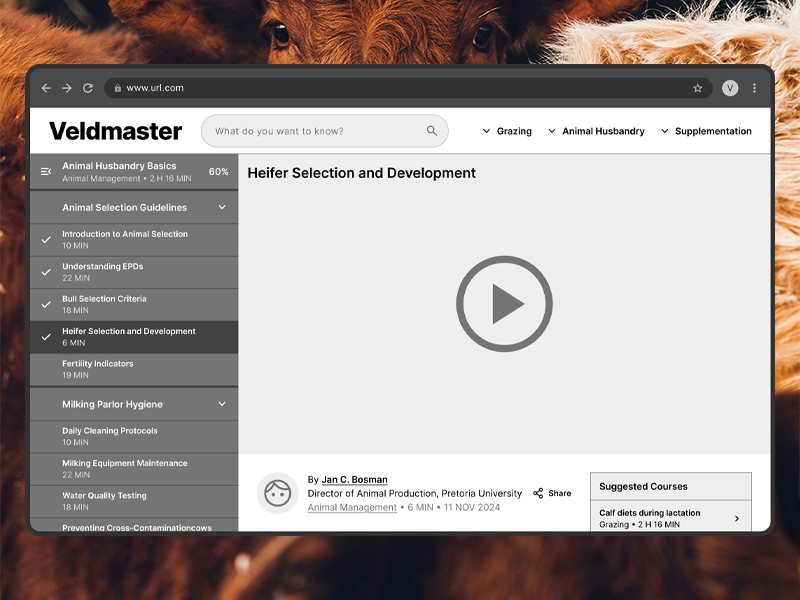Collapse the Milking Parlor Hygiene section

point(222,404)
